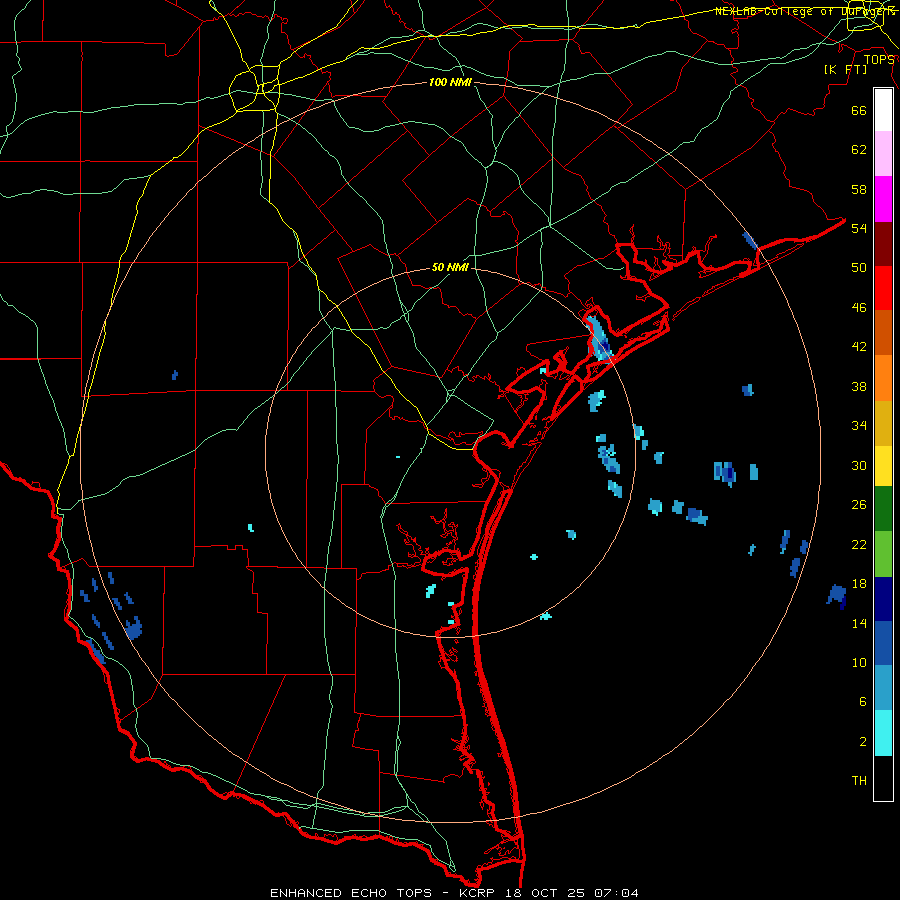This screenshot has height=900, width=900.
Task: Click the 'TOPS' legend title
Action: (879, 60)
